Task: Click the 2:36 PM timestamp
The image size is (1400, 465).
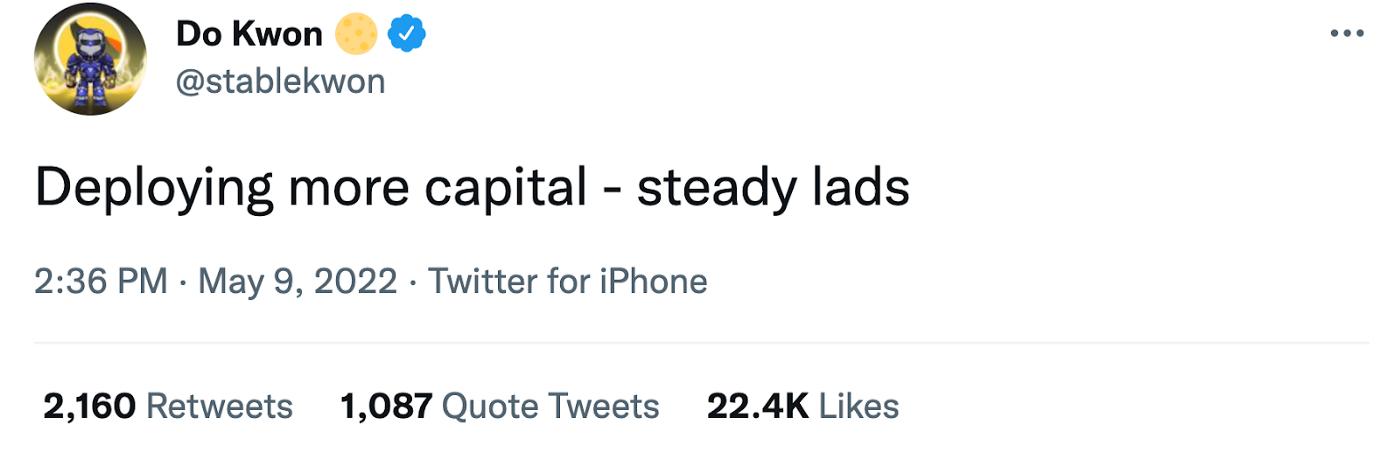Action: click(100, 281)
